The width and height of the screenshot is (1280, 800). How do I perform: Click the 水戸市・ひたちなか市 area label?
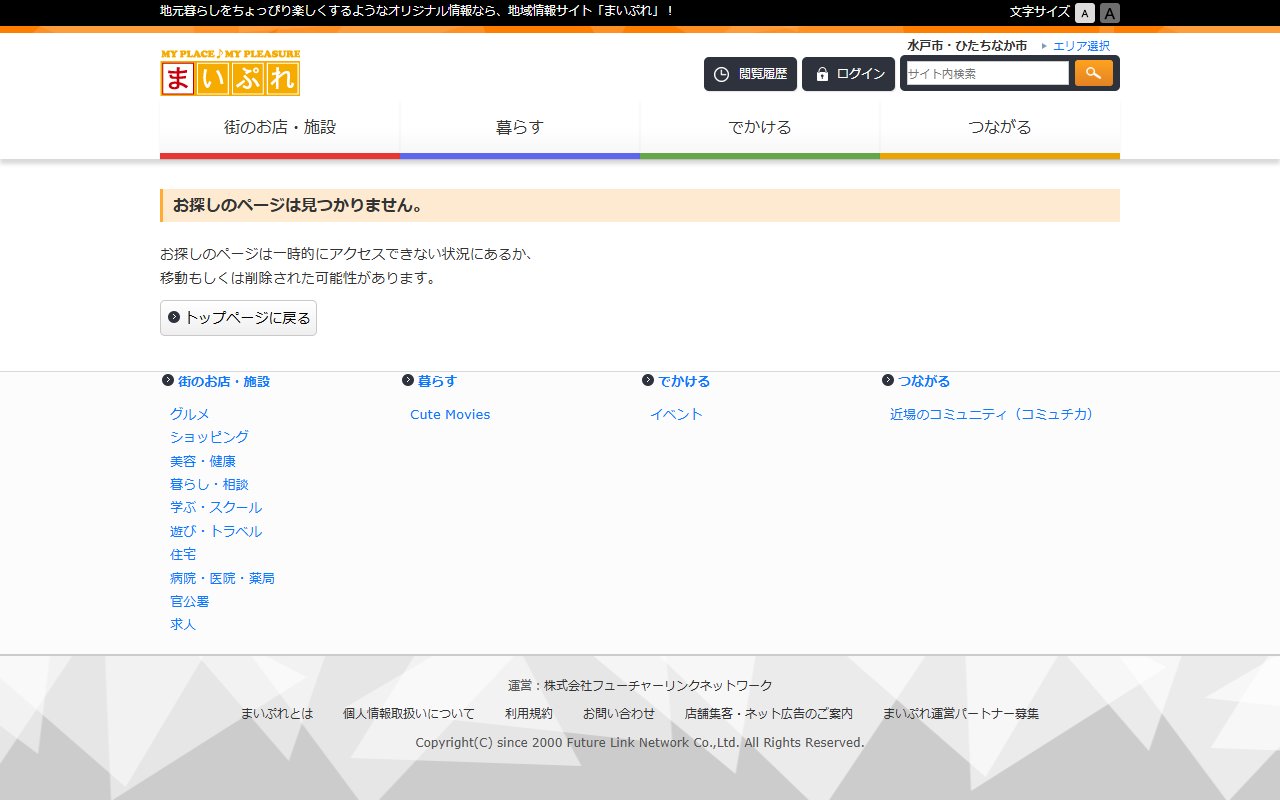(x=967, y=46)
